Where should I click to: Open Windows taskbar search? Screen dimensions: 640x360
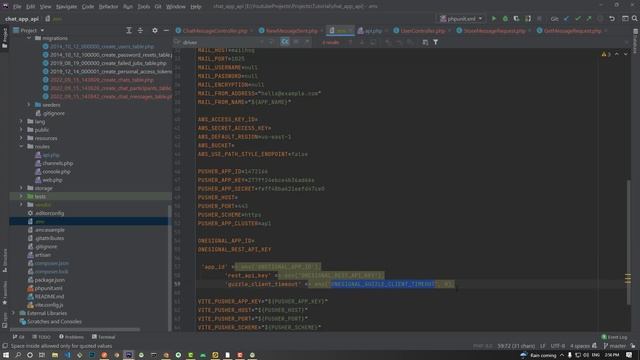[18, 355]
